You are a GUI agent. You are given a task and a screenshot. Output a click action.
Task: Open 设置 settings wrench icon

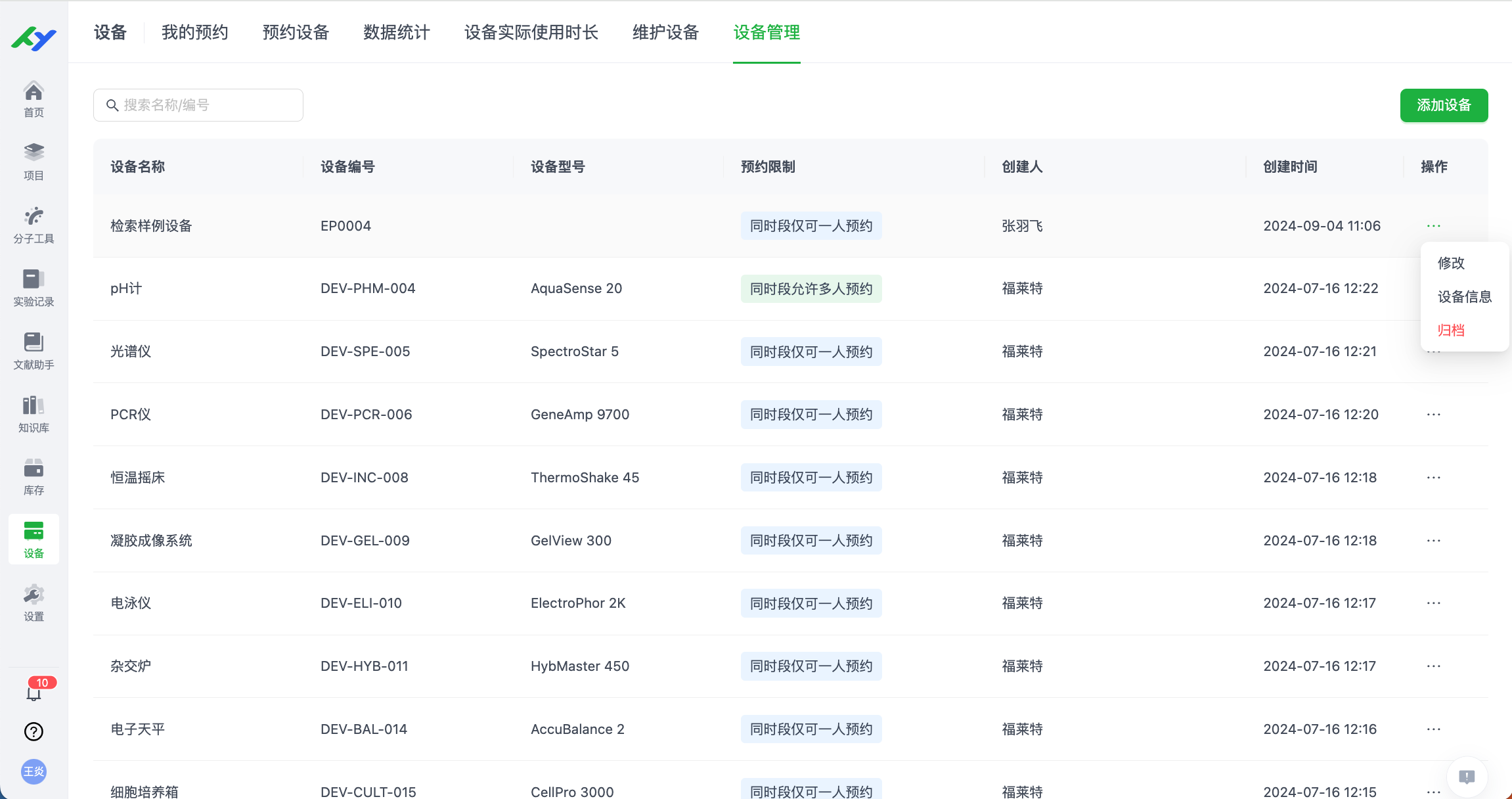[x=33, y=603]
